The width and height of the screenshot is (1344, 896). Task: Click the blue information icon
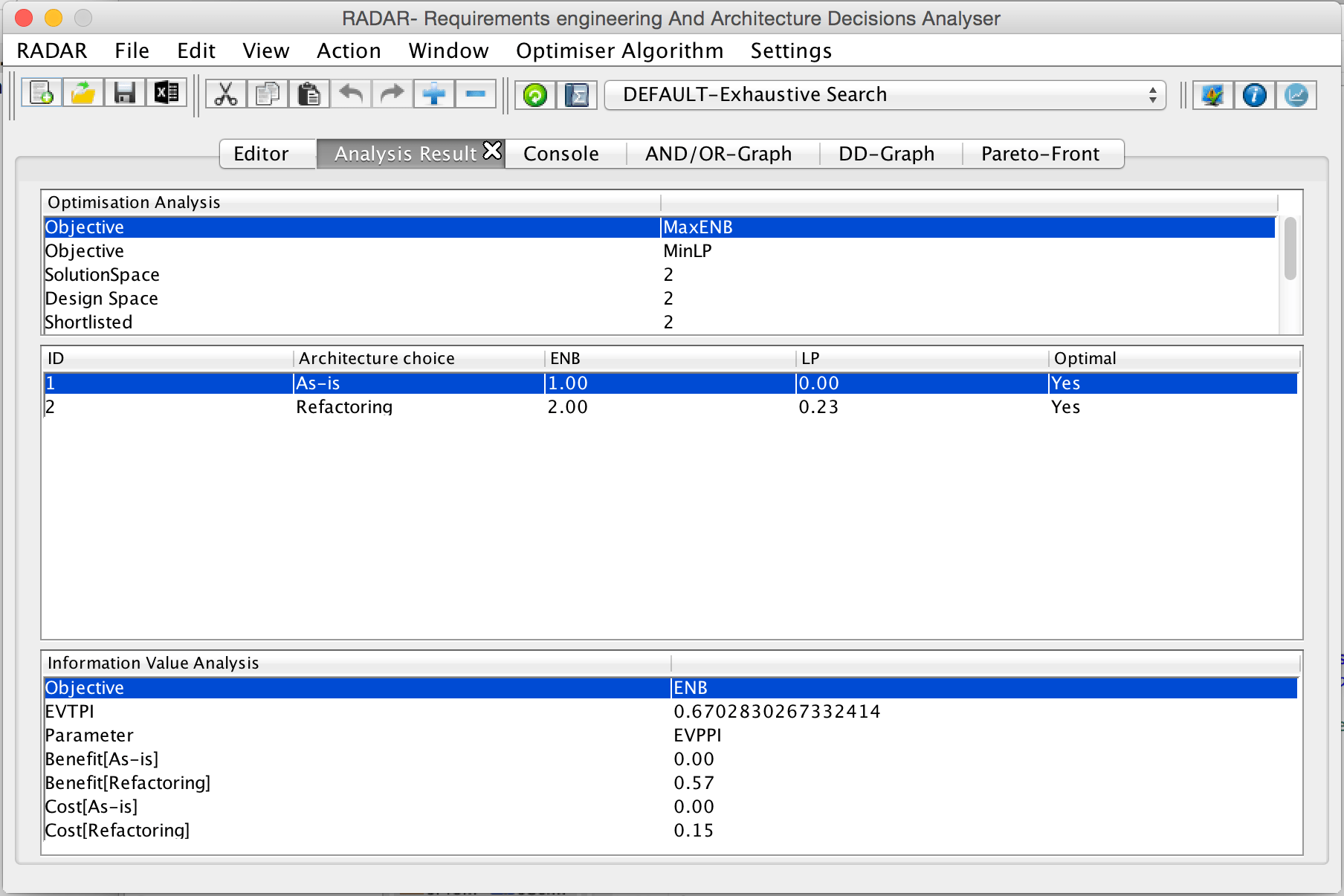click(x=1255, y=94)
